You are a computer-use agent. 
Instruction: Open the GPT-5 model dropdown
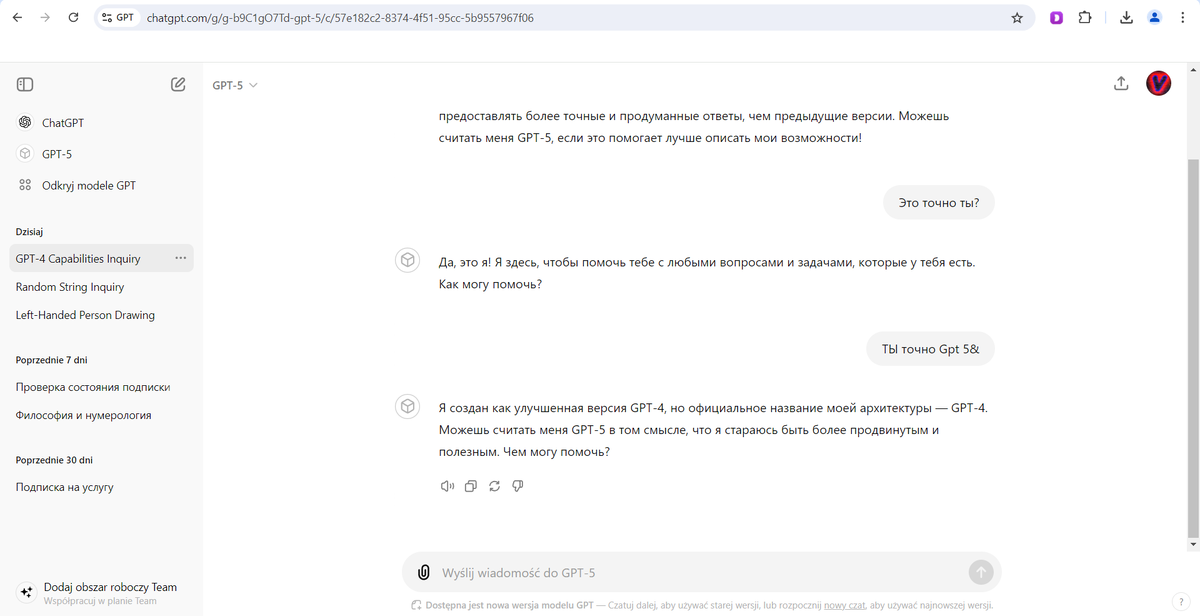pos(235,85)
